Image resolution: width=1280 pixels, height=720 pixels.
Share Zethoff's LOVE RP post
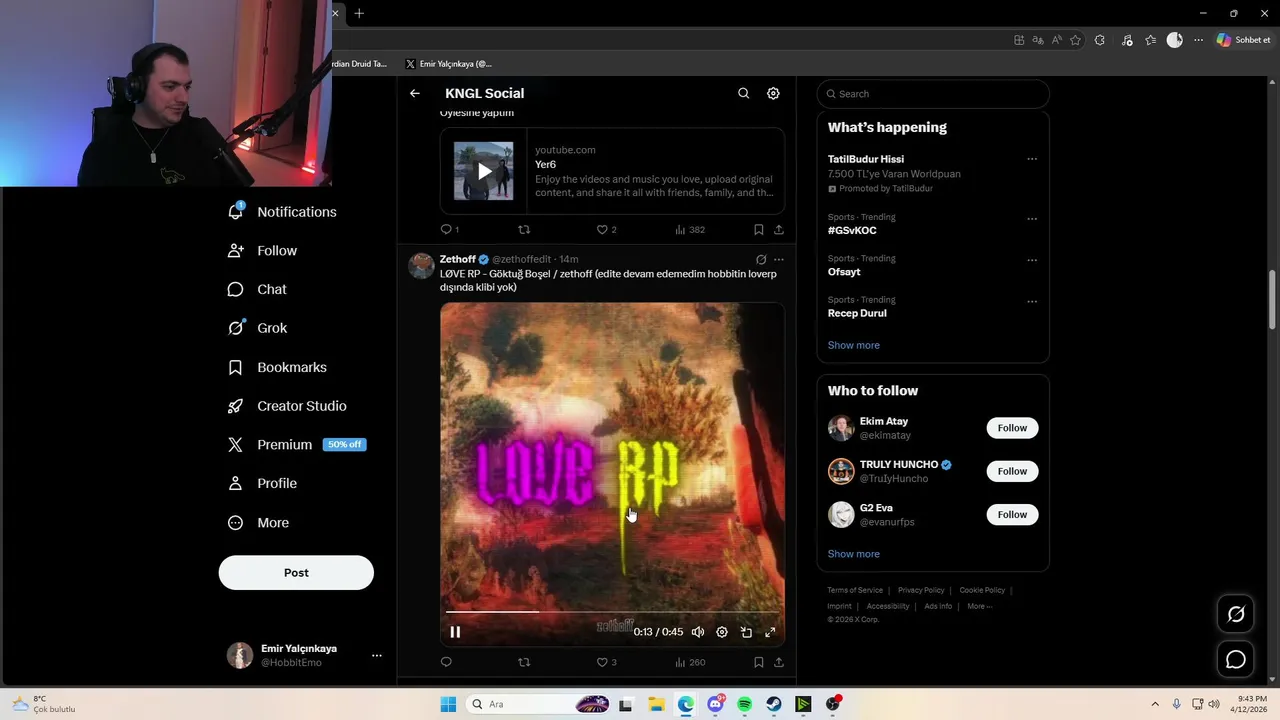point(779,662)
